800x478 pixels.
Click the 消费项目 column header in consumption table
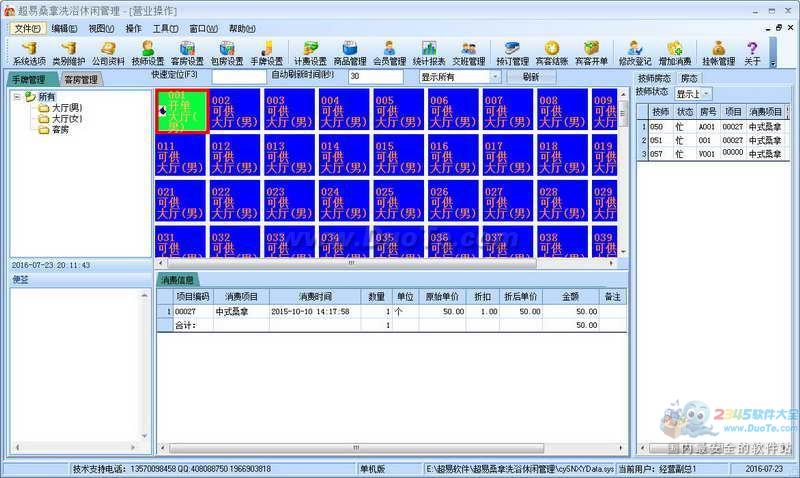(241, 296)
